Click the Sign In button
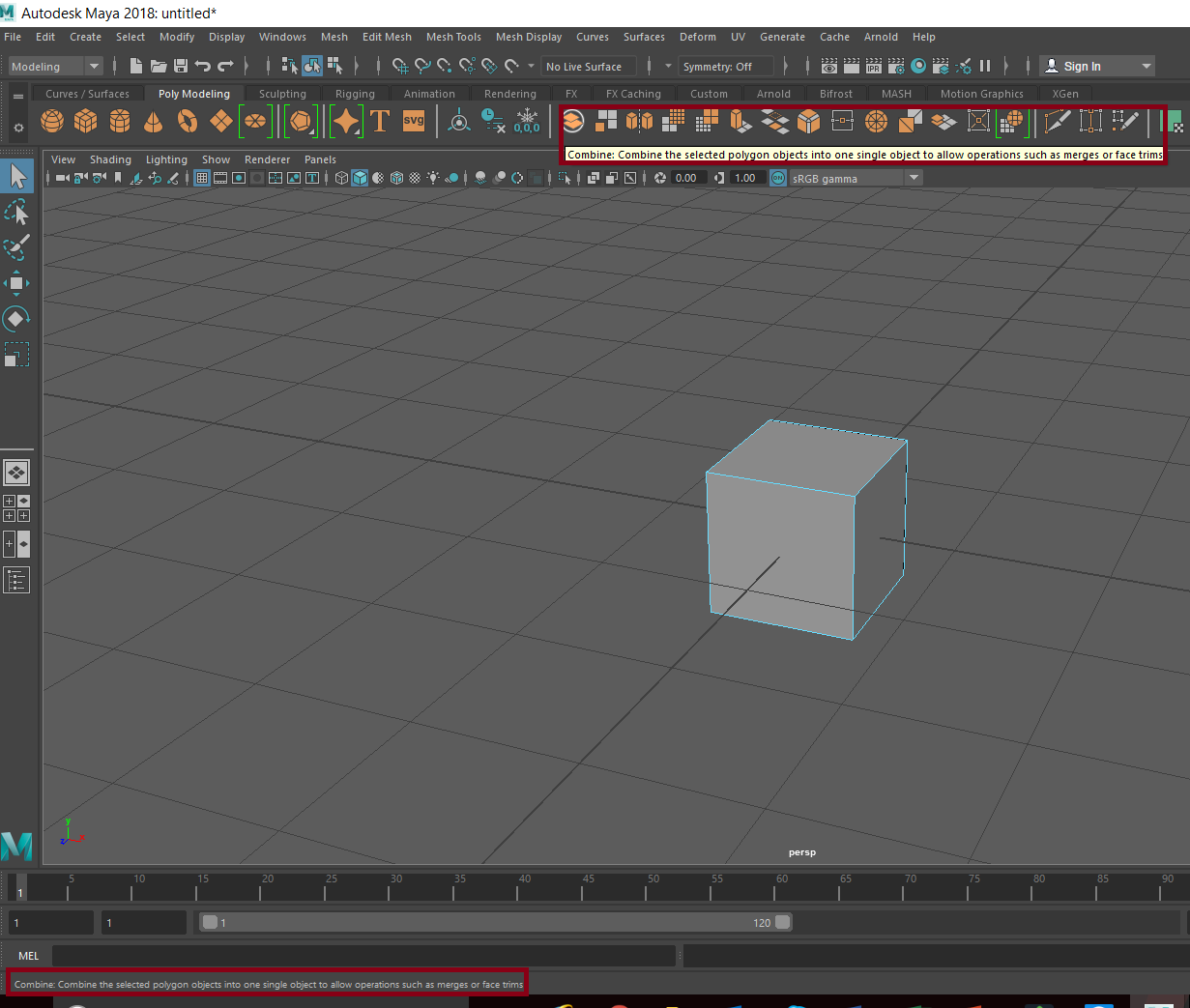 pos(1084,66)
